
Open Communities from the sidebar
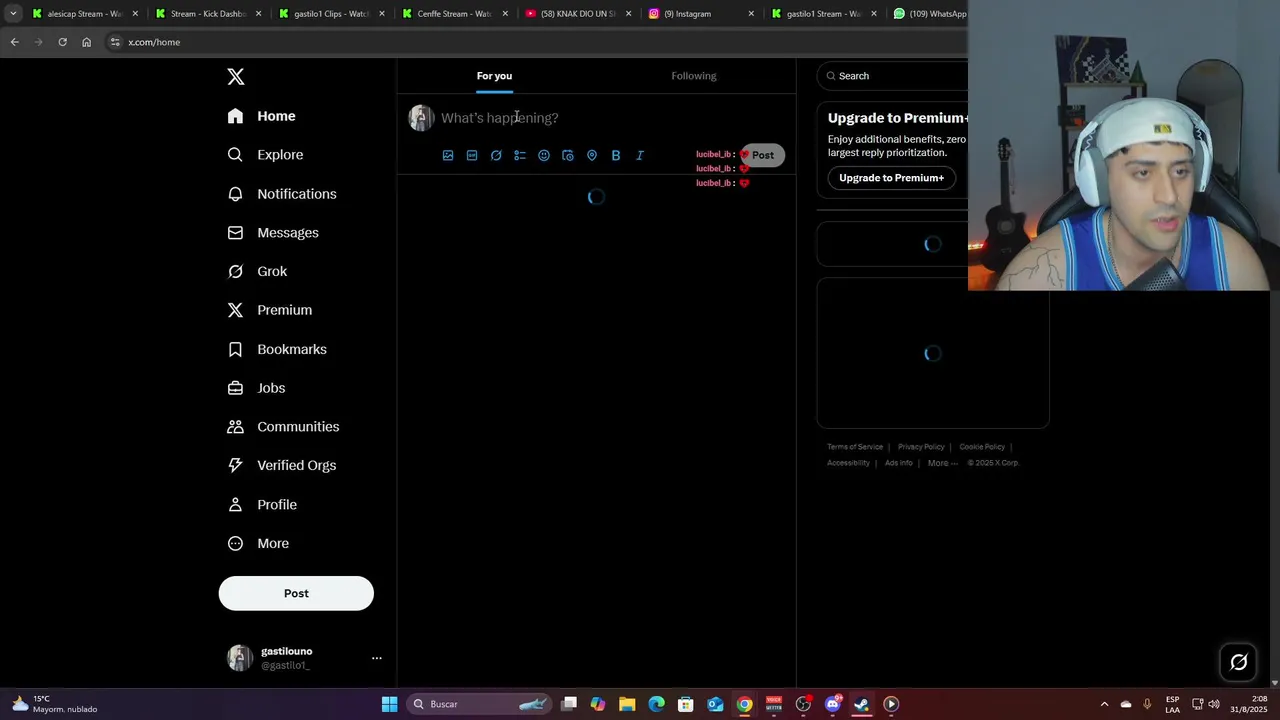tap(284, 427)
